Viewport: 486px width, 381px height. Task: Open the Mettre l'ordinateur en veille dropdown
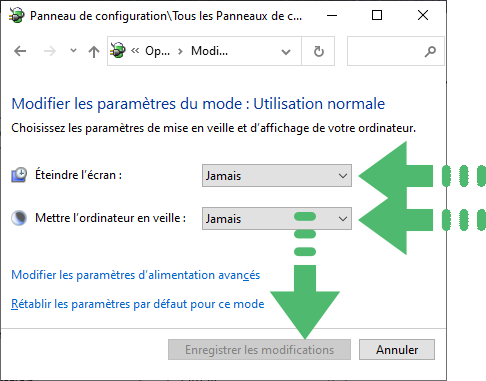[277, 219]
